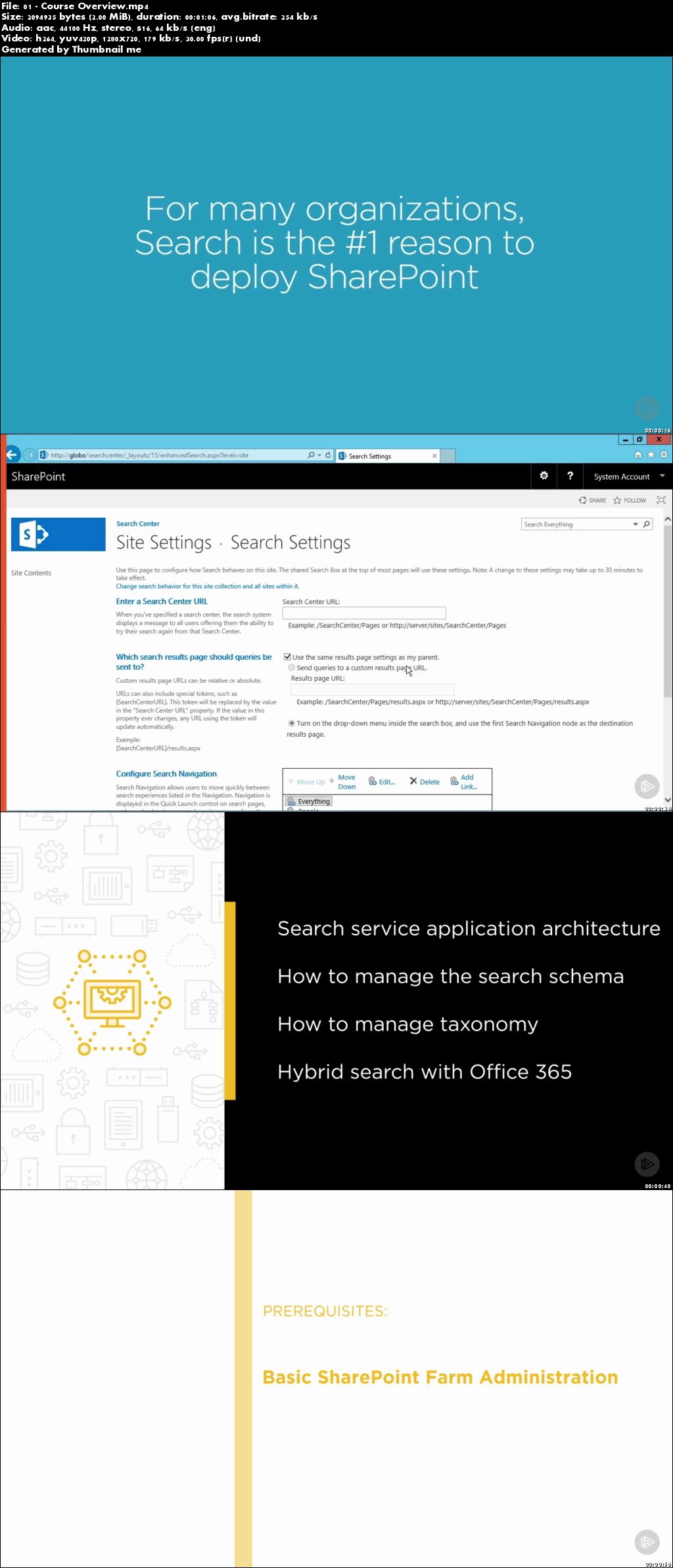The width and height of the screenshot is (673, 1568).
Task: Click the FOLLOW button
Action: 630,500
